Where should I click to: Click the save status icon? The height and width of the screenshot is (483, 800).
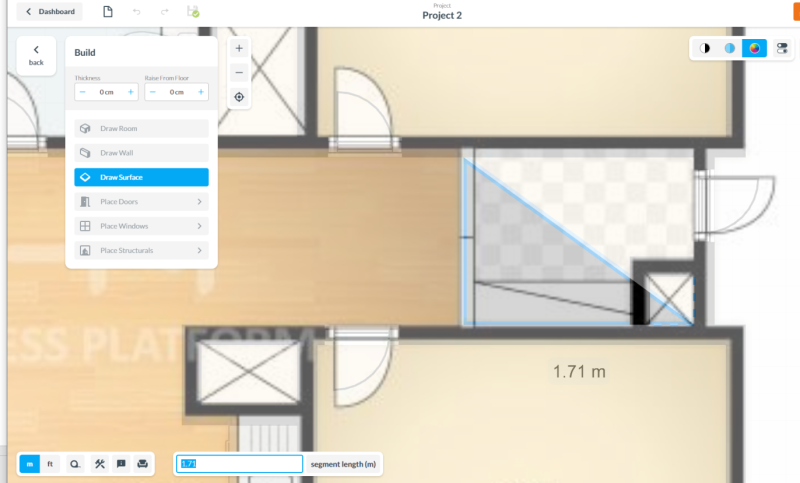pos(193,11)
